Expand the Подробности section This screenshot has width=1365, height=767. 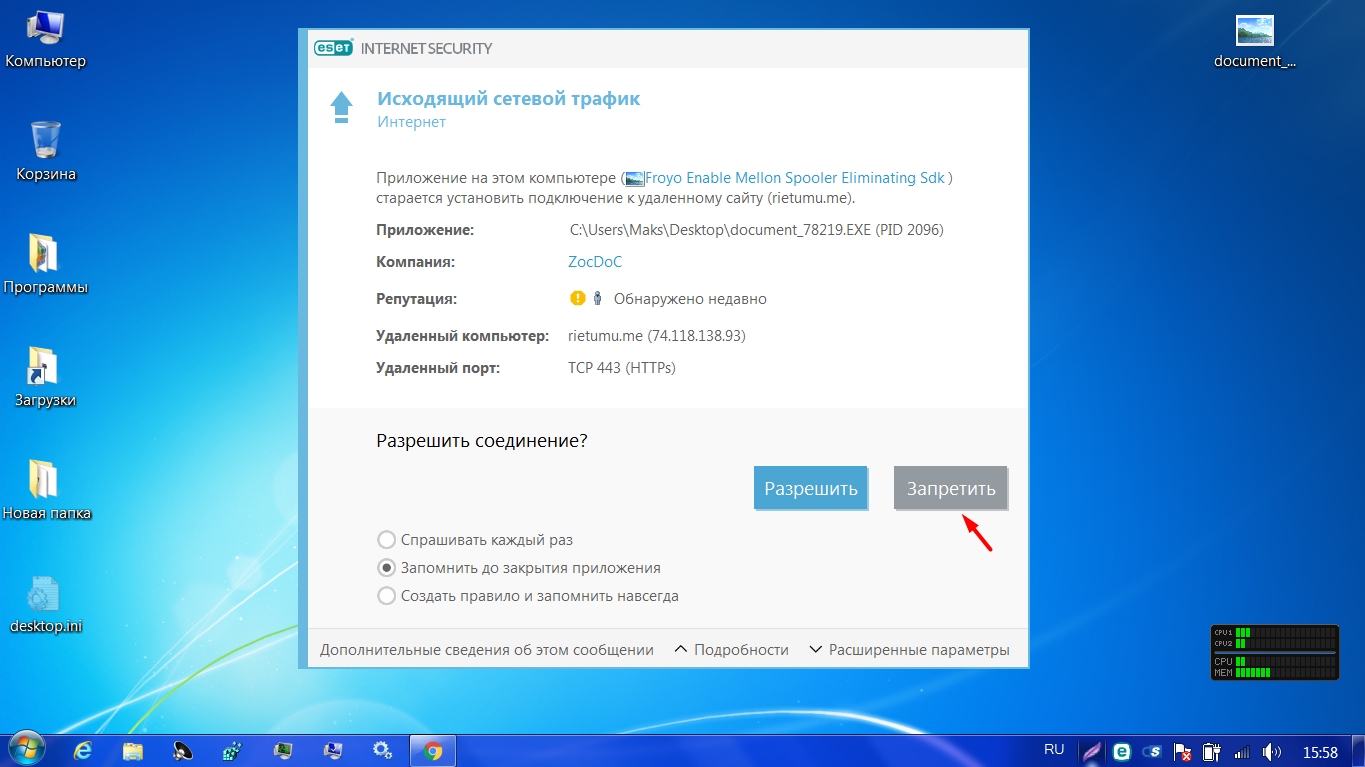click(x=732, y=650)
